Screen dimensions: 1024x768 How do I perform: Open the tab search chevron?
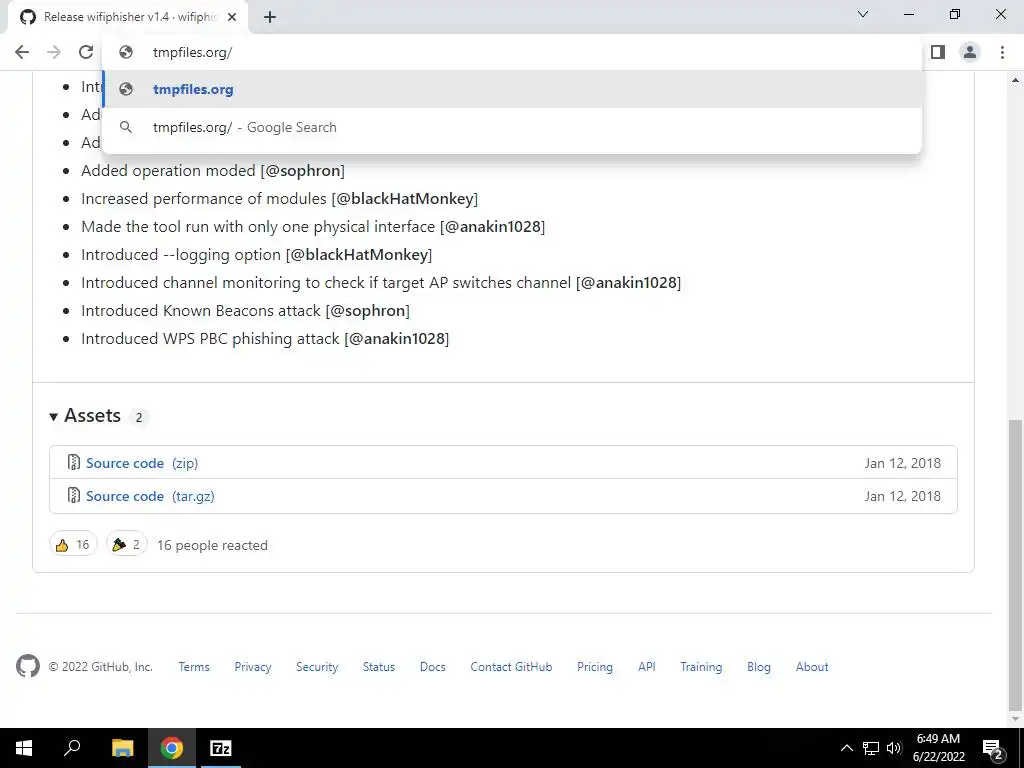coord(863,14)
